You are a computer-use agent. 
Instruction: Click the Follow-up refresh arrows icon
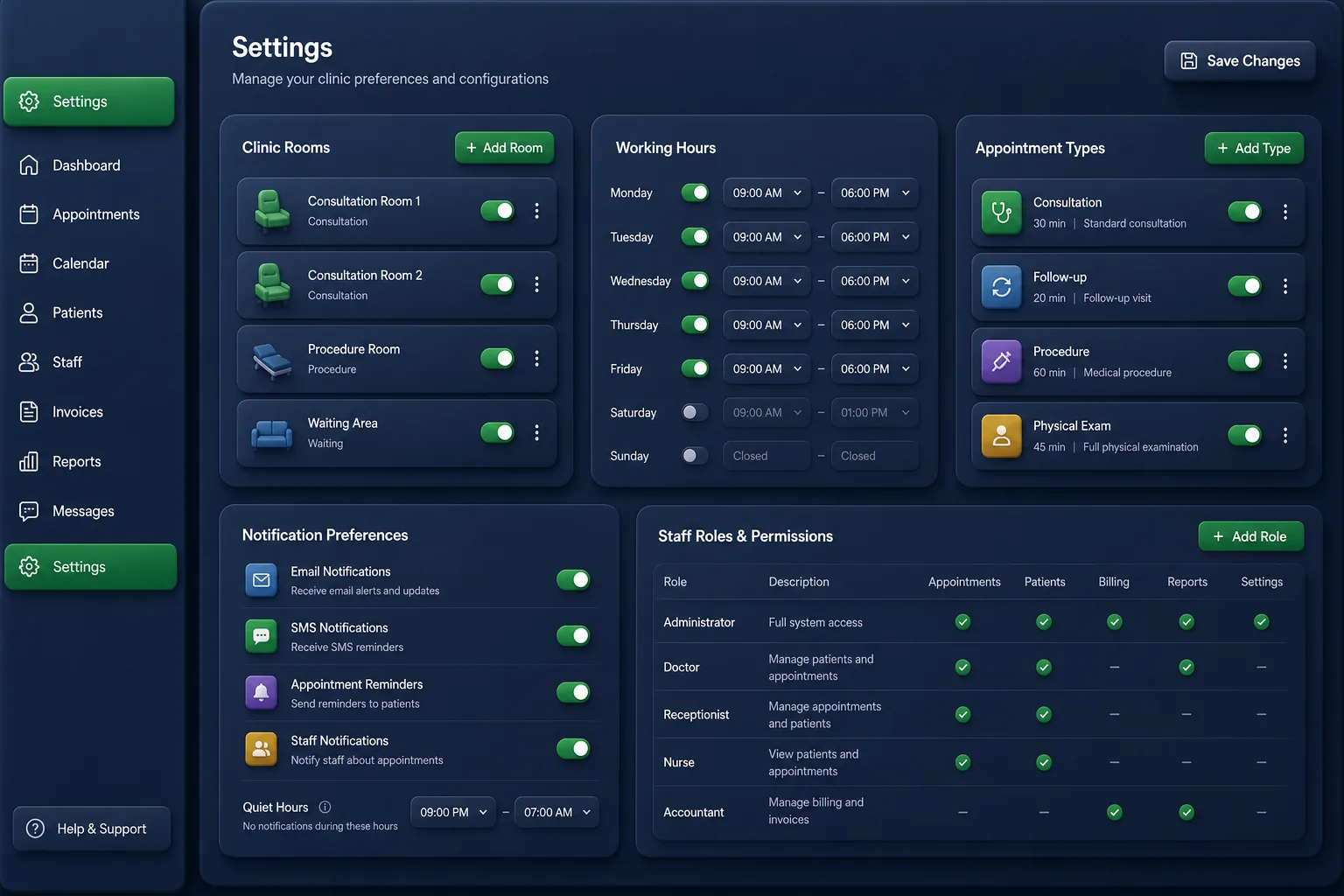click(x=1001, y=287)
